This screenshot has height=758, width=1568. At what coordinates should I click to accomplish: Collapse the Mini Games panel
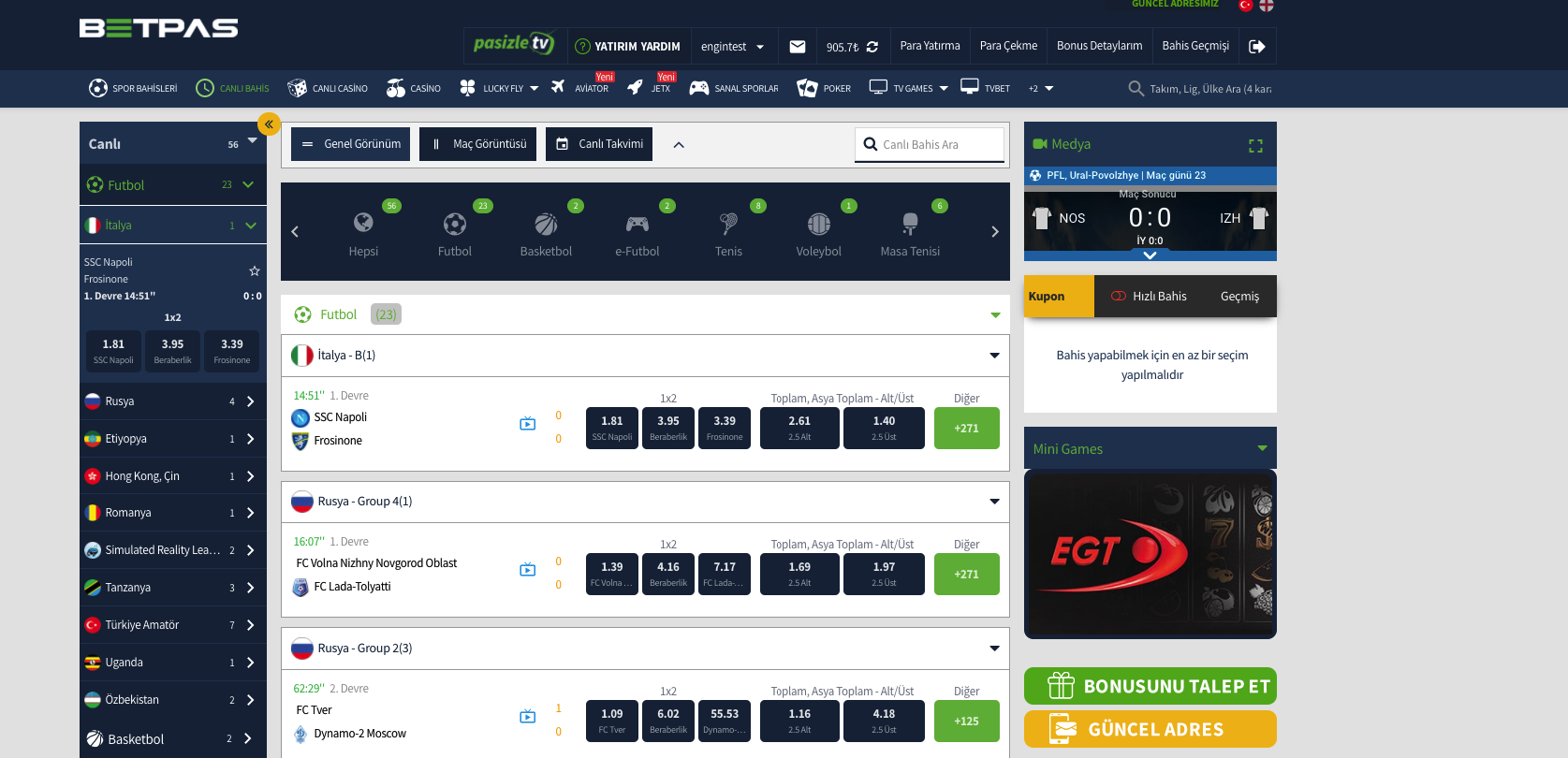(1262, 449)
